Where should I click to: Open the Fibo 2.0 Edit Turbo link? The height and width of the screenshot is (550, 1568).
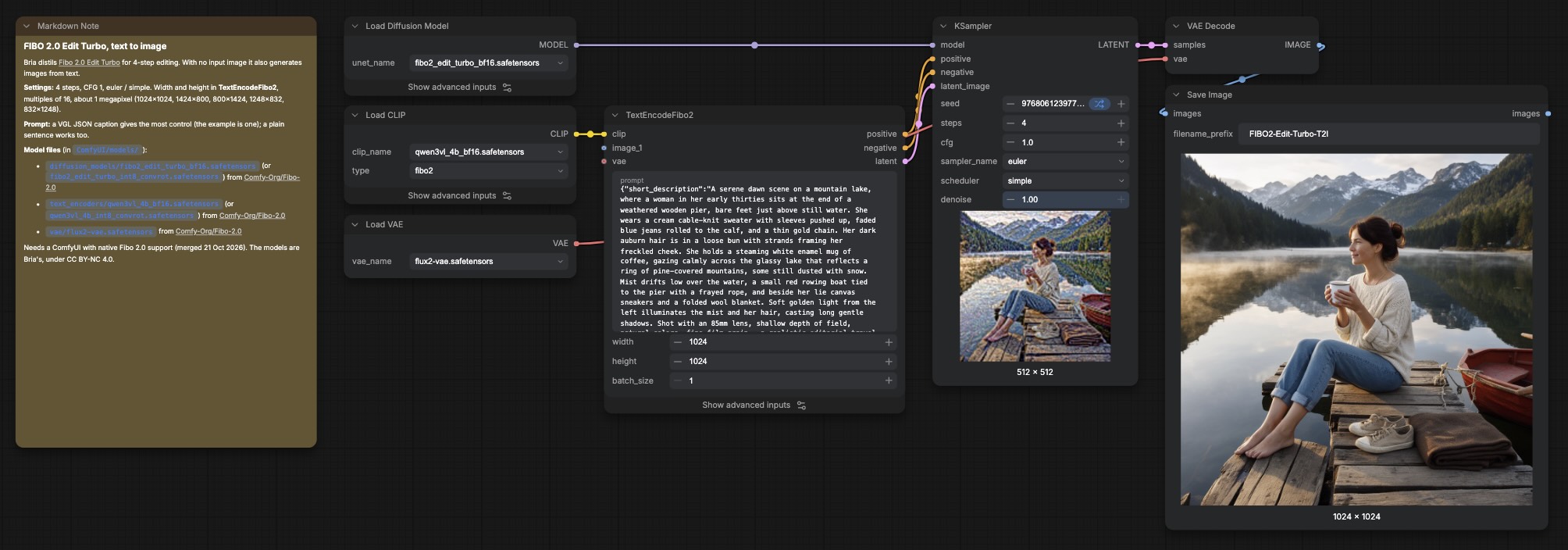pyautogui.click(x=89, y=62)
